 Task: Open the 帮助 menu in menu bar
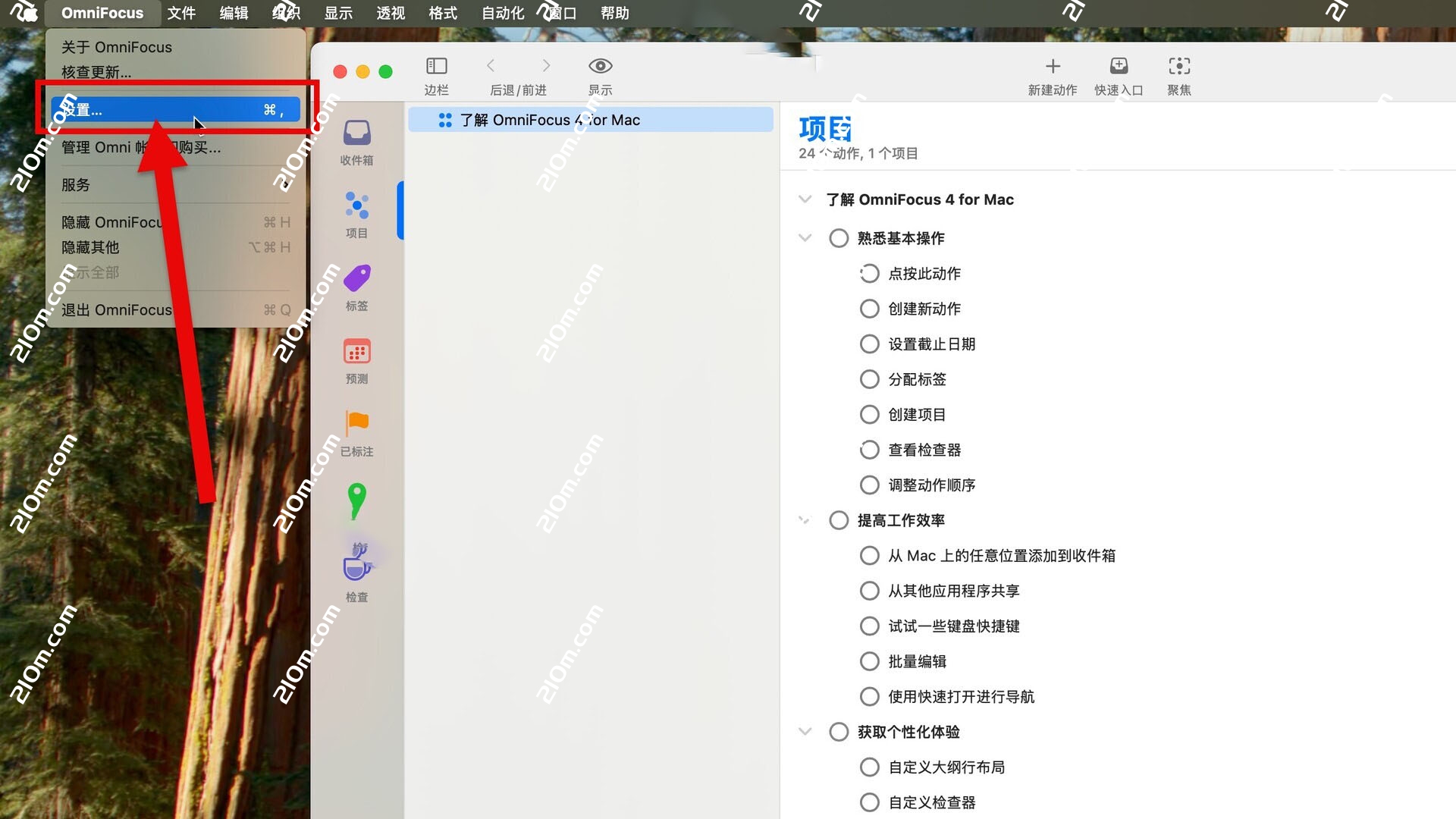click(x=615, y=13)
